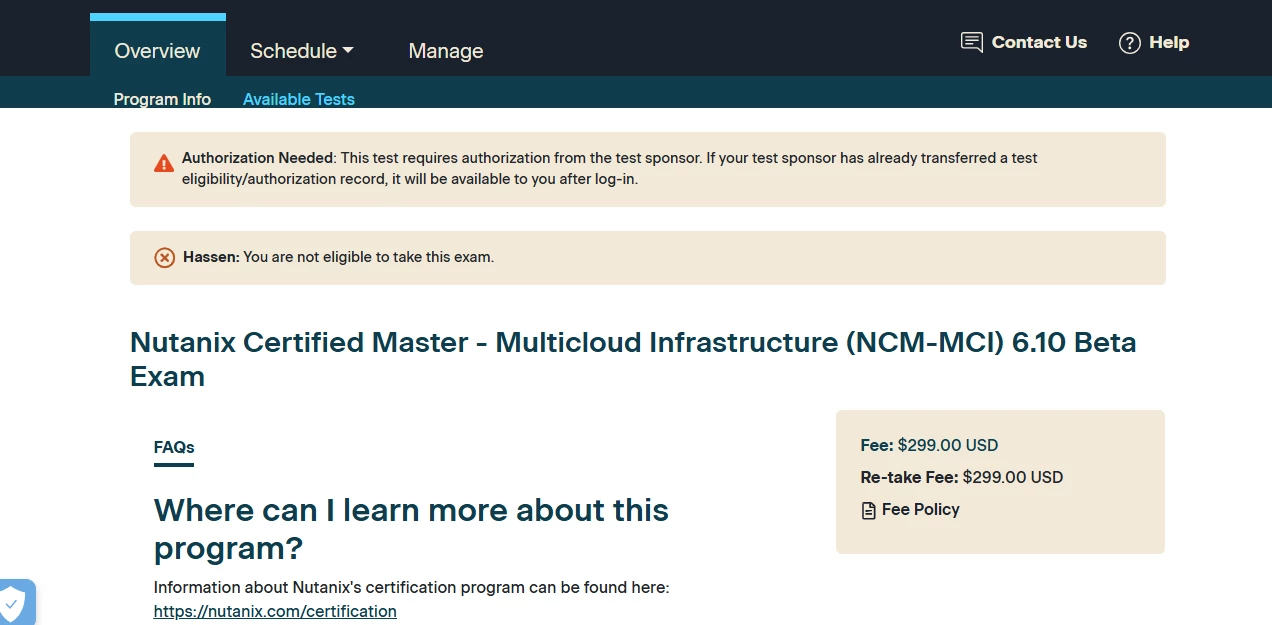Open the Manage tab
This screenshot has height=625, width=1272.
(446, 51)
